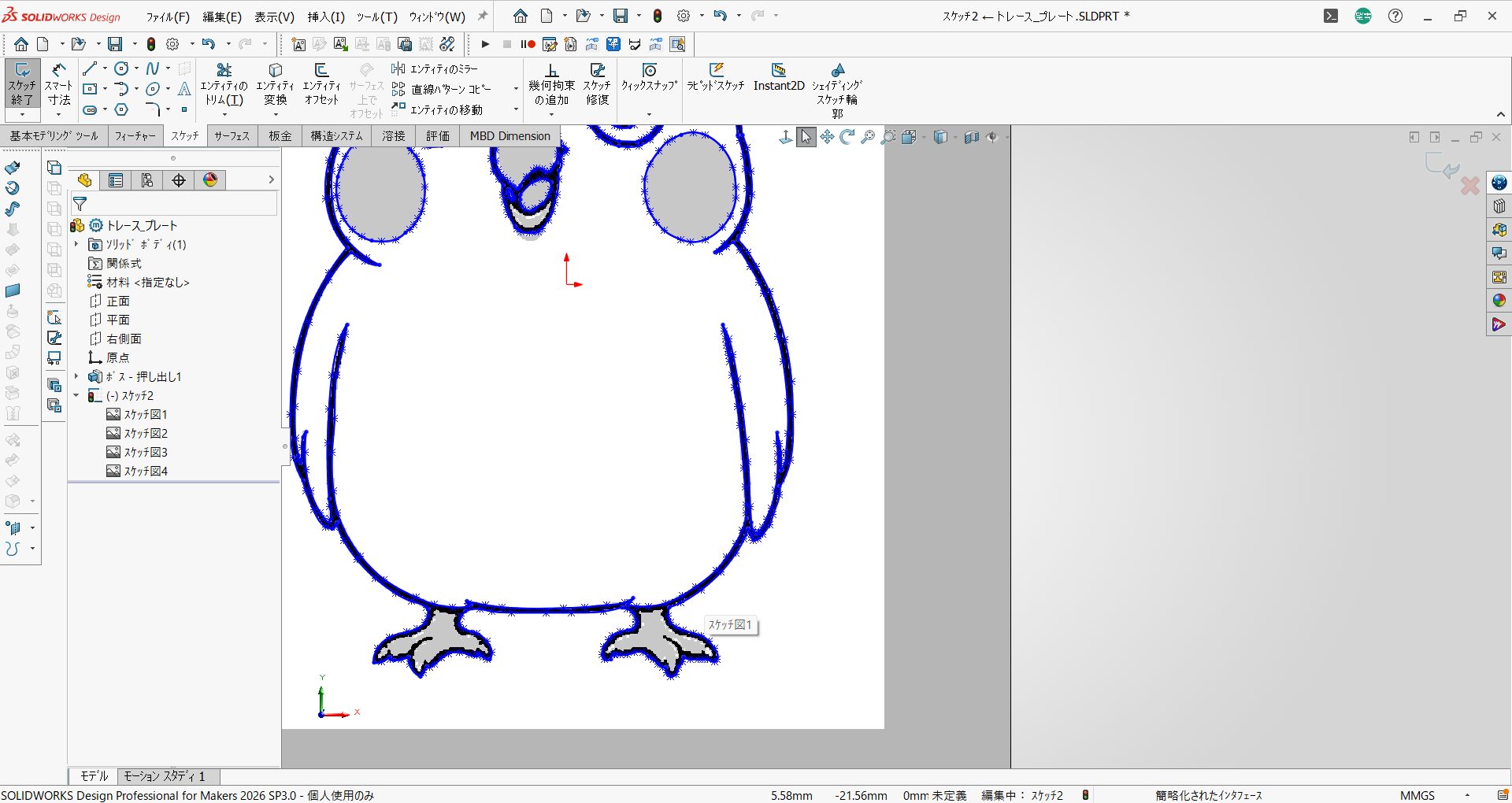Click the Help question mark icon
Image resolution: width=1512 pixels, height=803 pixels.
point(1395,16)
